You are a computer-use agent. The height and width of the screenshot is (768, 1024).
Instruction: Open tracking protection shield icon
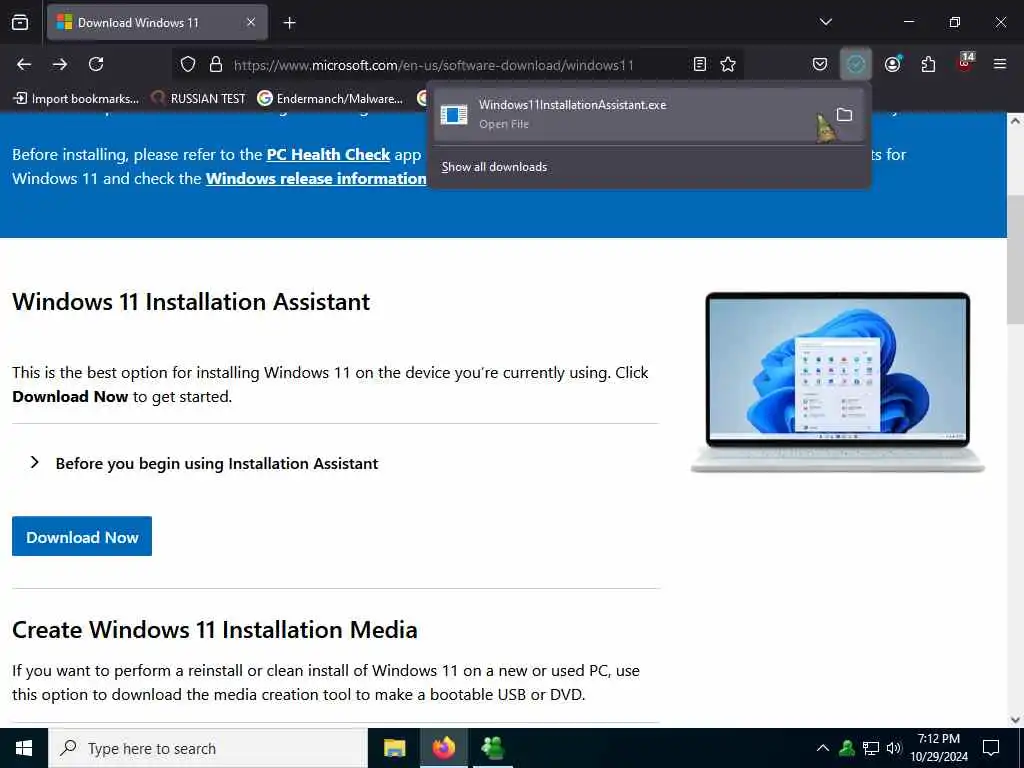(x=188, y=64)
